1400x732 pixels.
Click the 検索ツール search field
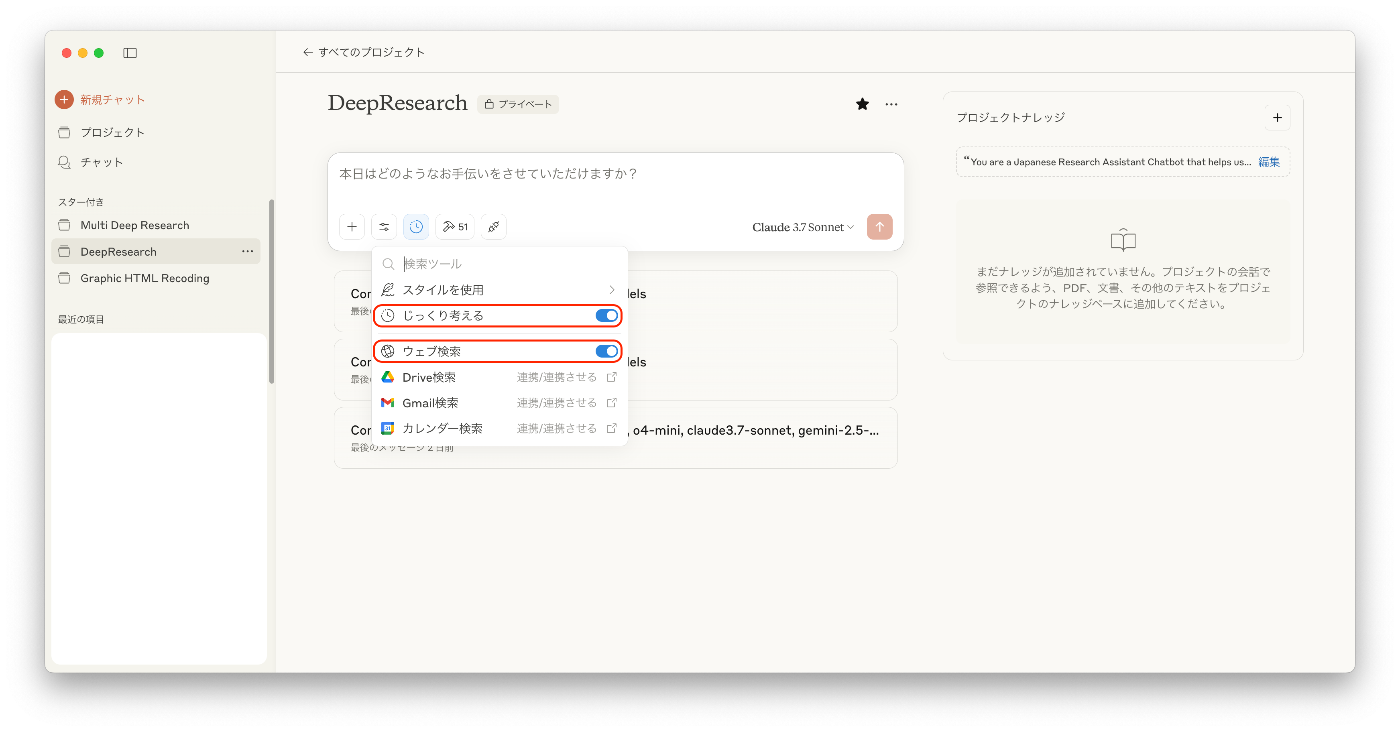pyautogui.click(x=500, y=264)
